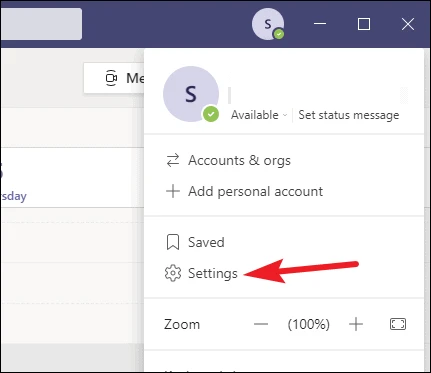This screenshot has width=431, height=373.
Task: Click the Saved bookmark icon
Action: (173, 242)
